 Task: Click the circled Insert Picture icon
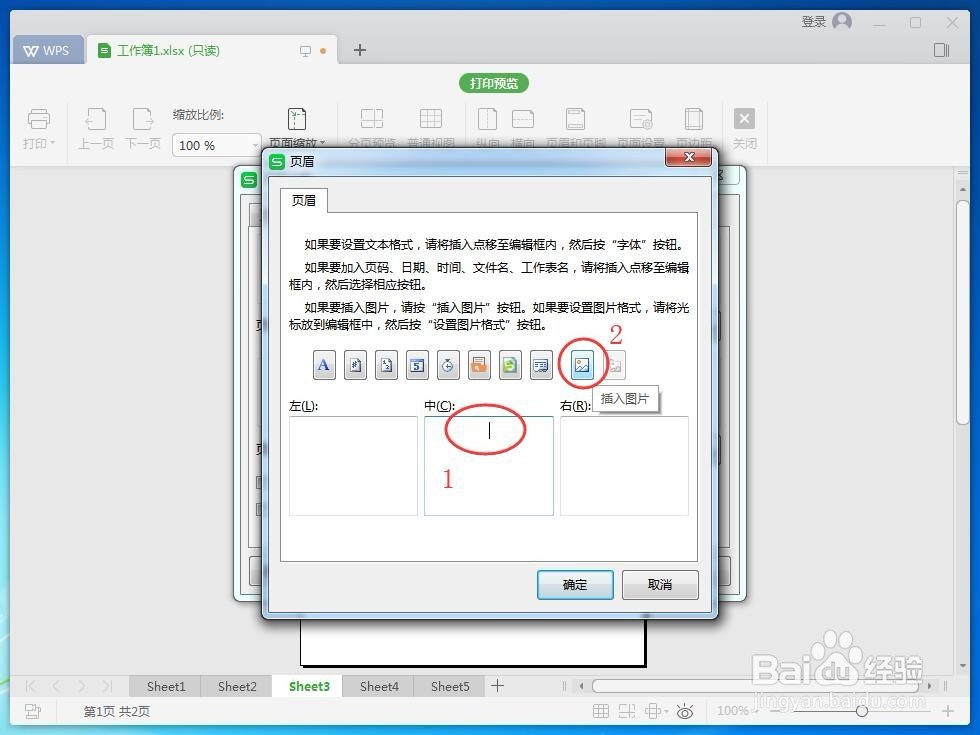point(582,365)
